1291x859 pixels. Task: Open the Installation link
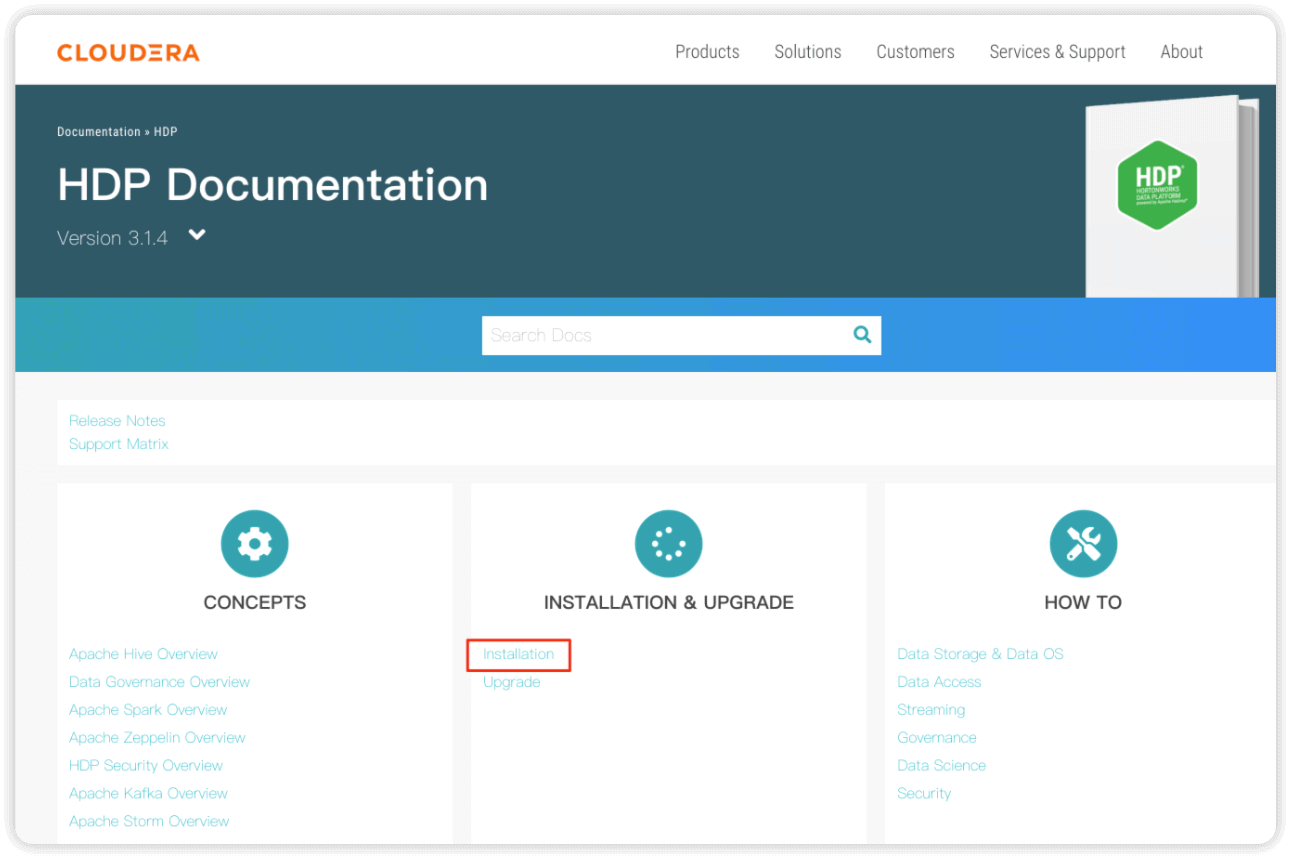(518, 654)
